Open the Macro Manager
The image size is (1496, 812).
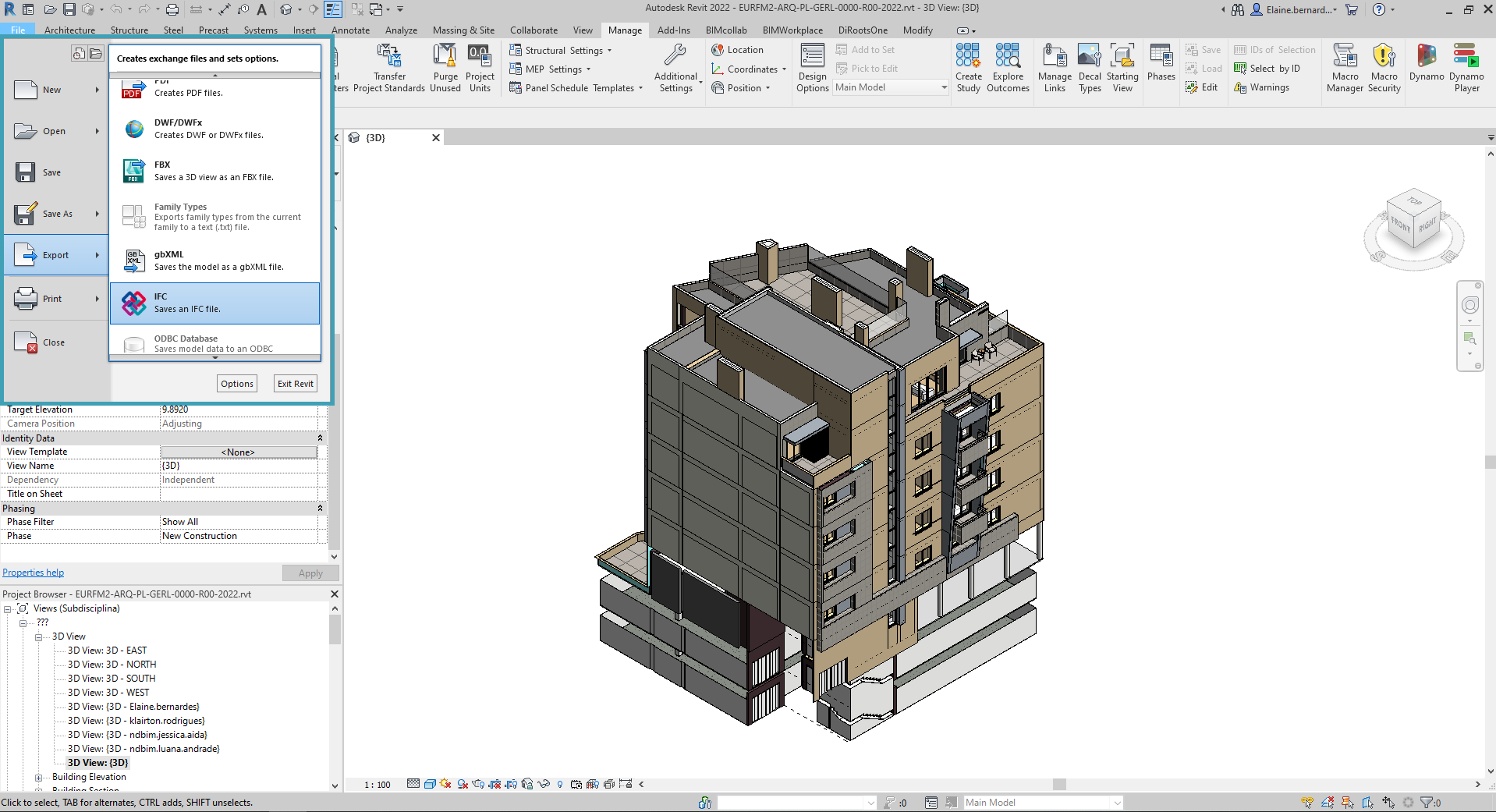click(1344, 68)
